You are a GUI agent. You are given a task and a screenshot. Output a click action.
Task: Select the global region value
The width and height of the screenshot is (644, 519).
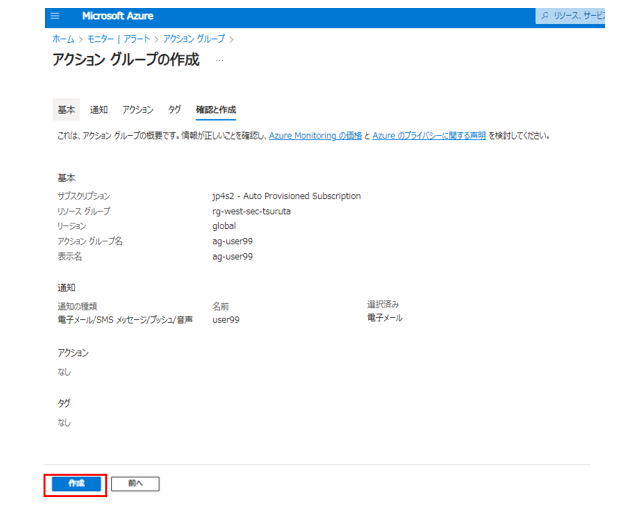click(224, 226)
